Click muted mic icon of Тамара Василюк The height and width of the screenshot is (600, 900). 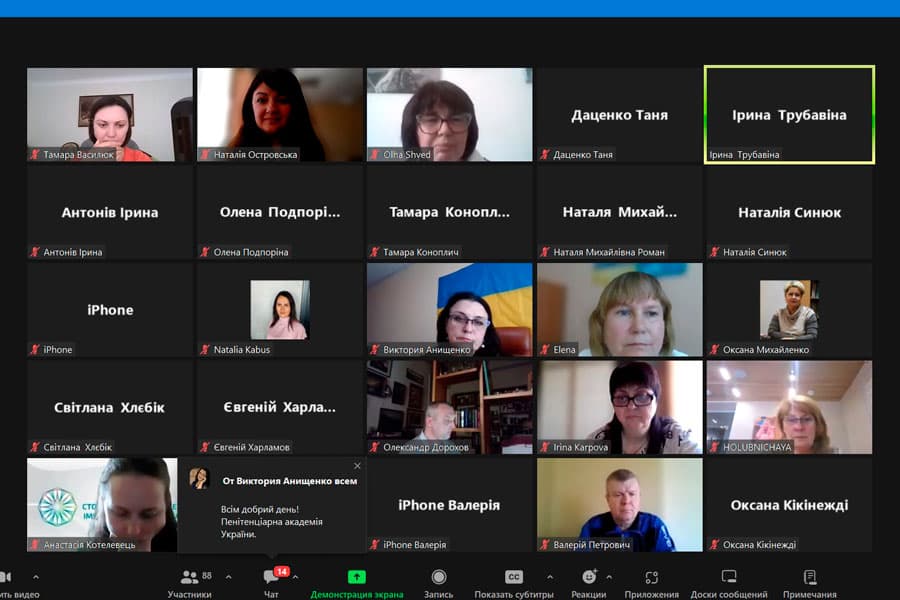click(35, 154)
